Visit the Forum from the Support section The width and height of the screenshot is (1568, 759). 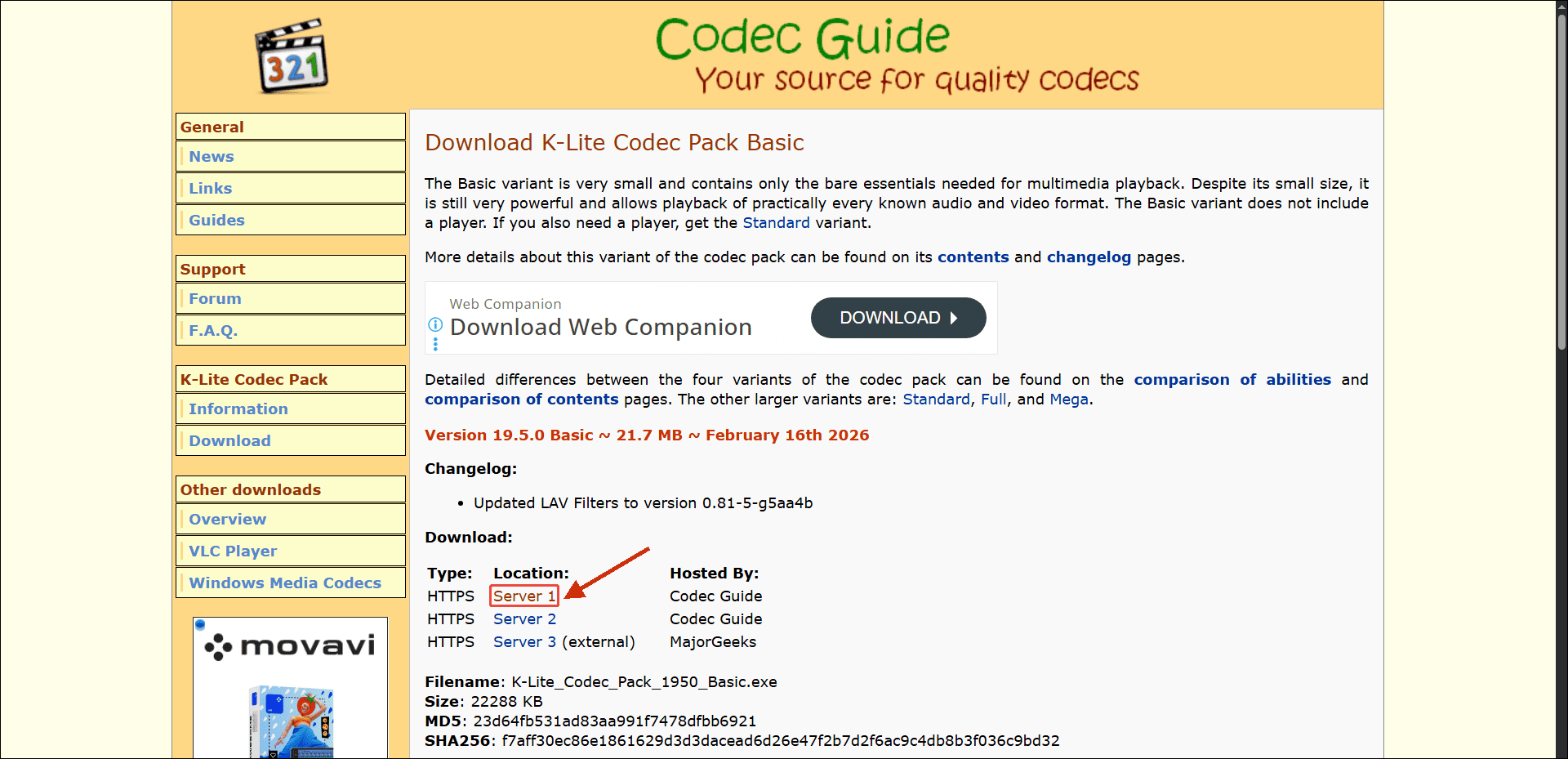click(215, 298)
